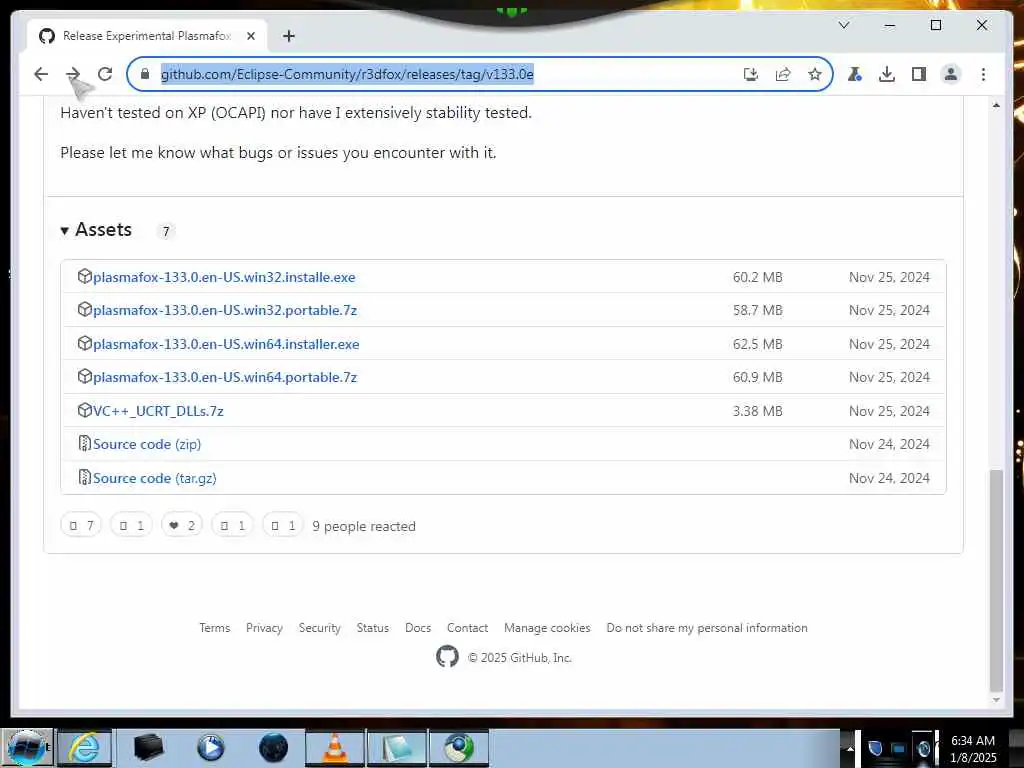Image resolution: width=1024 pixels, height=768 pixels.
Task: Download Source code (tar.gz)
Action: pyautogui.click(x=155, y=478)
